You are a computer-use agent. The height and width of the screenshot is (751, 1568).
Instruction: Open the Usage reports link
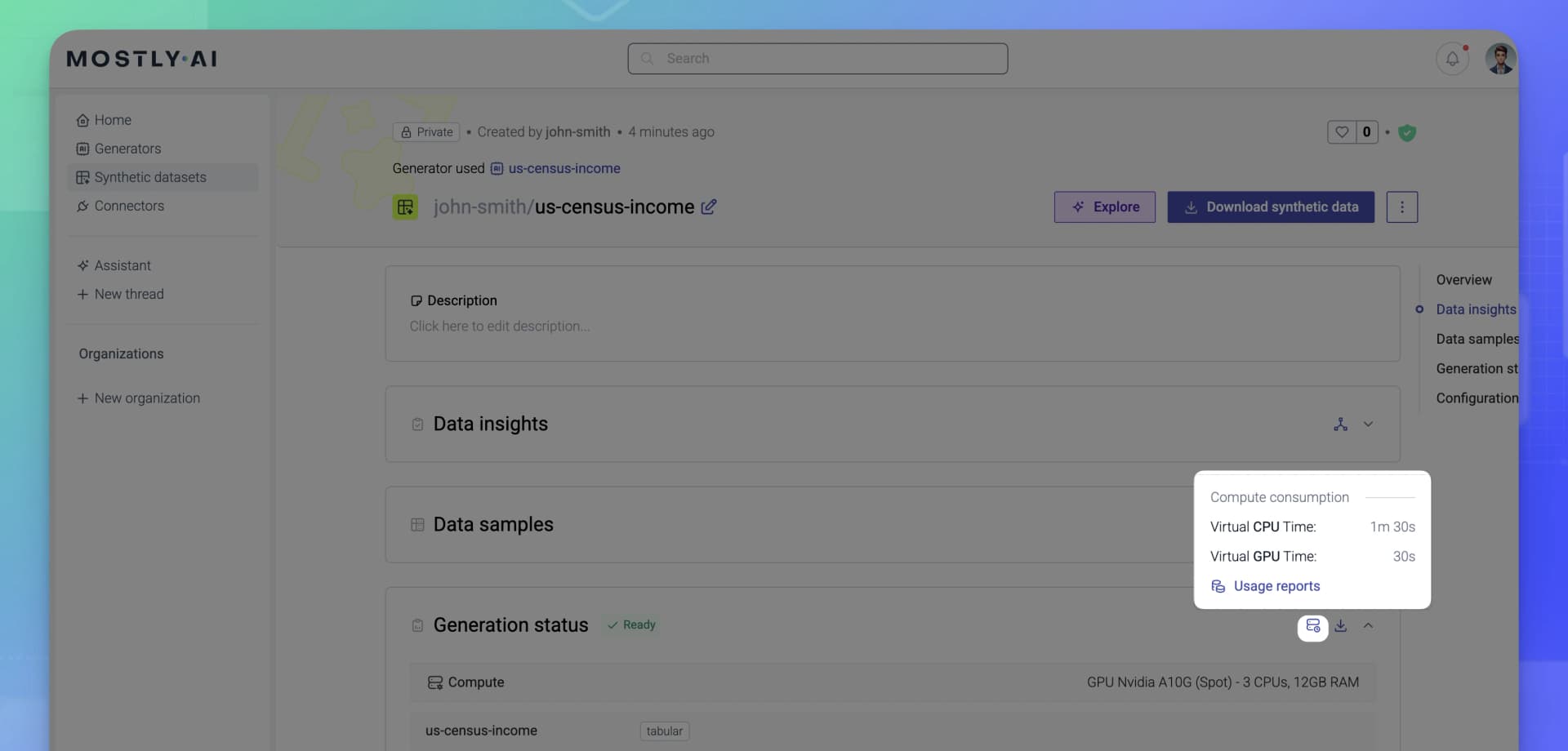point(1276,586)
